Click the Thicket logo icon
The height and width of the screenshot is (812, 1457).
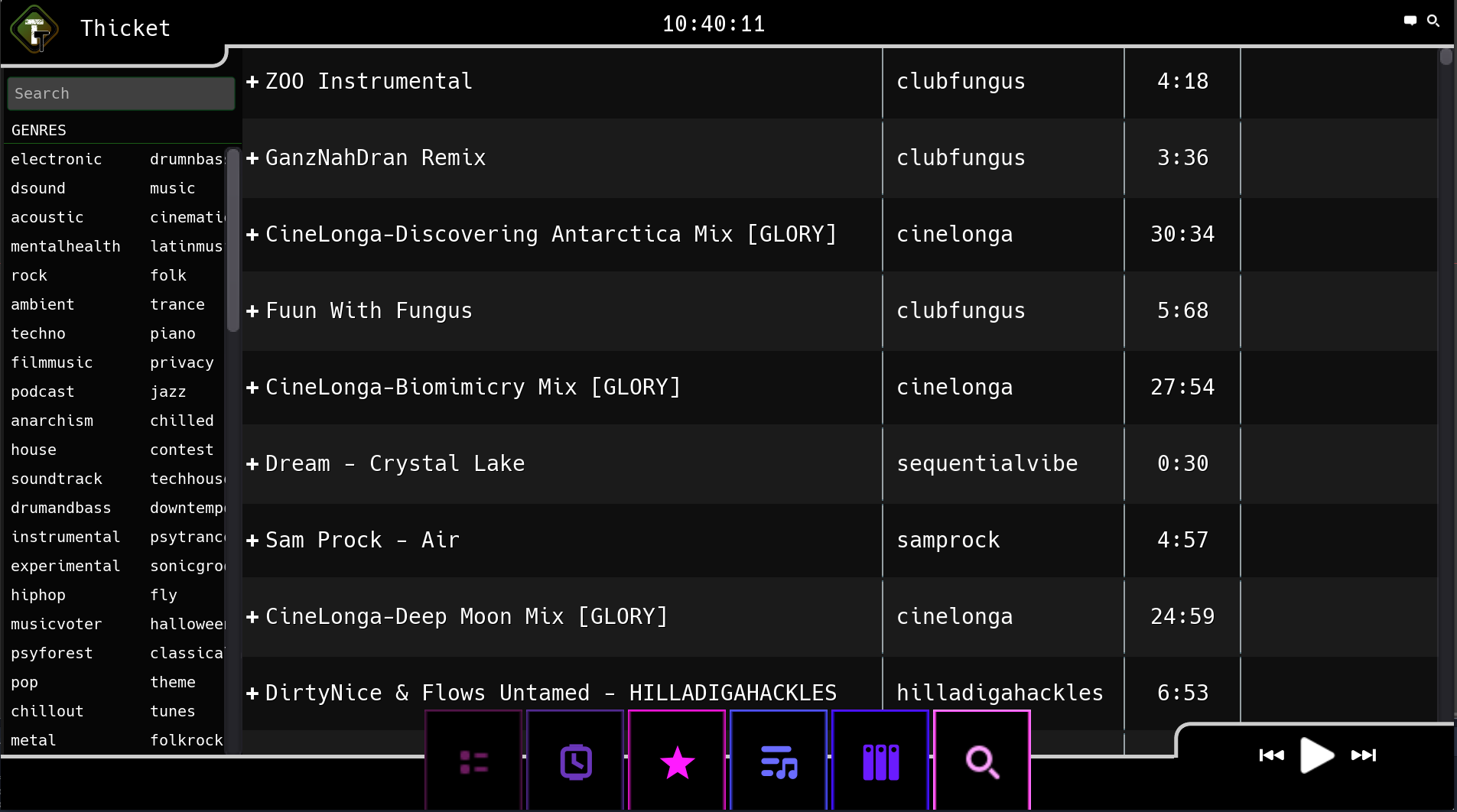(35, 29)
